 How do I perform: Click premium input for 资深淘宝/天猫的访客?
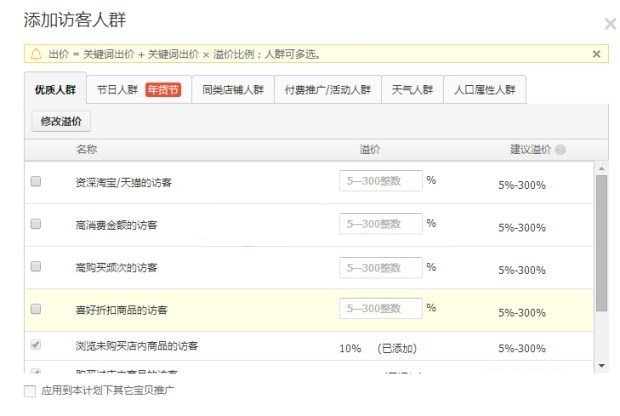pos(380,181)
